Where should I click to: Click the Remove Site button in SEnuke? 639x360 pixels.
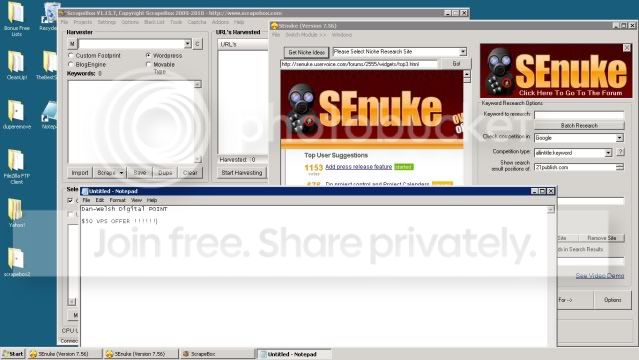point(602,238)
